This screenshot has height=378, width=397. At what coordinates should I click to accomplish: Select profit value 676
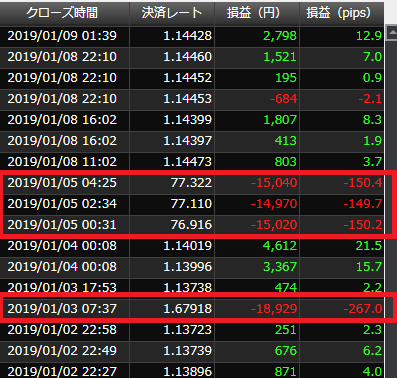point(286,350)
